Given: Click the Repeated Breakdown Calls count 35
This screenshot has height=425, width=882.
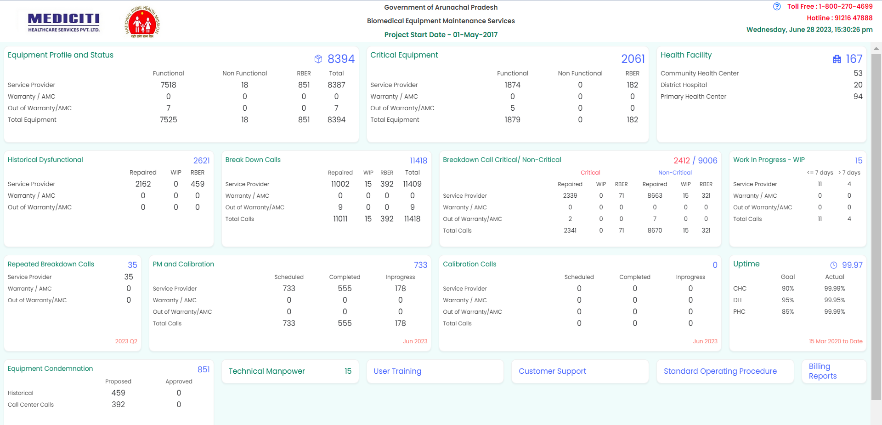Looking at the screenshot, I should [132, 265].
